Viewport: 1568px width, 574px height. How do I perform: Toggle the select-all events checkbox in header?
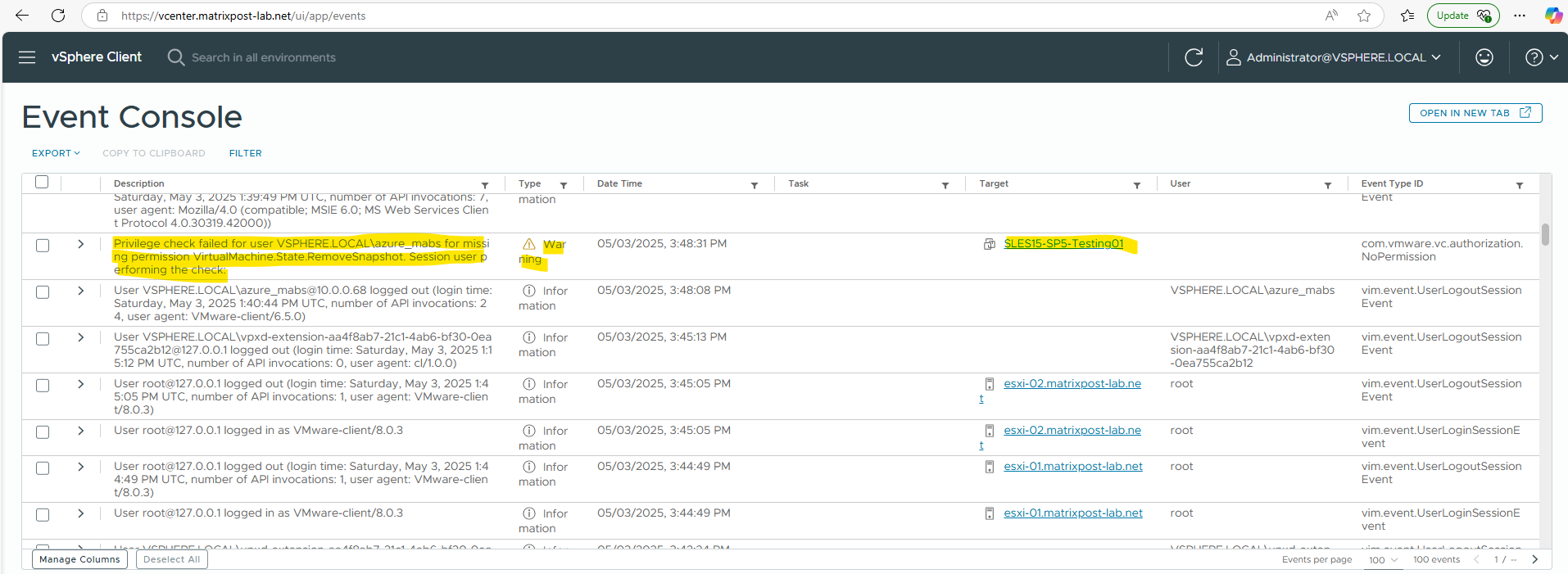(x=42, y=182)
